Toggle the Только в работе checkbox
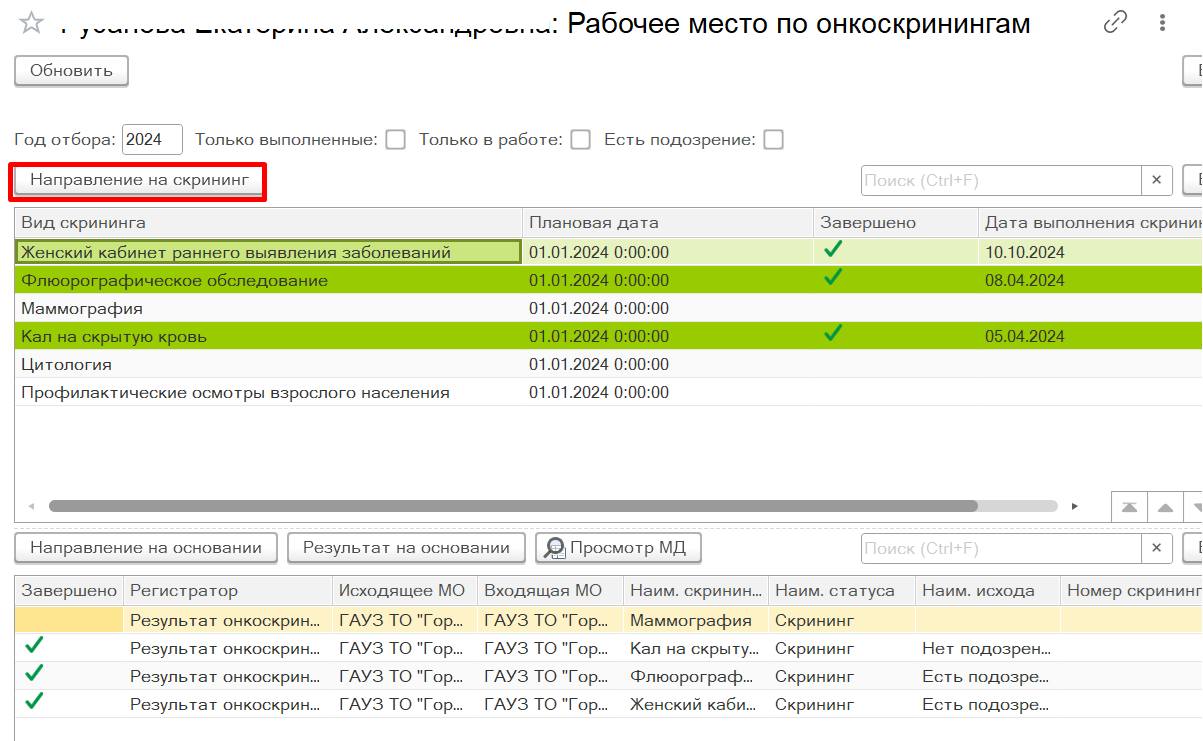Viewport: 1203px width, 741px height. pos(580,140)
